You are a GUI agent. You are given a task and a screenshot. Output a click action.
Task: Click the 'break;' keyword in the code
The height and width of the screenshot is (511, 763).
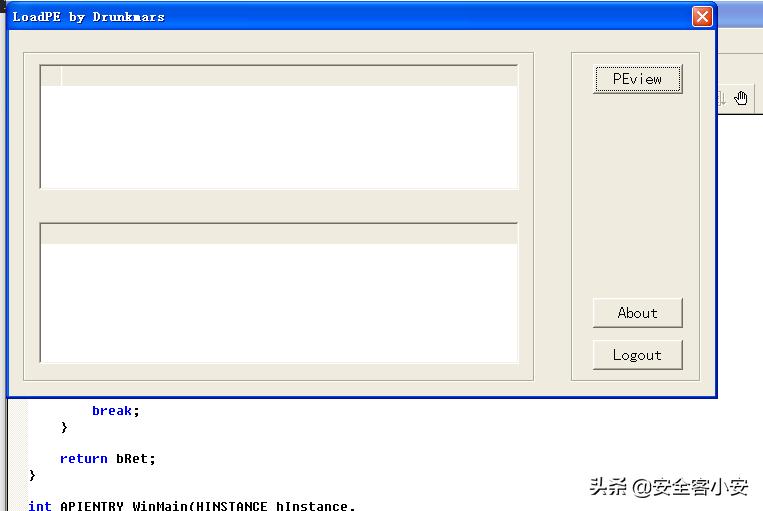(x=116, y=411)
